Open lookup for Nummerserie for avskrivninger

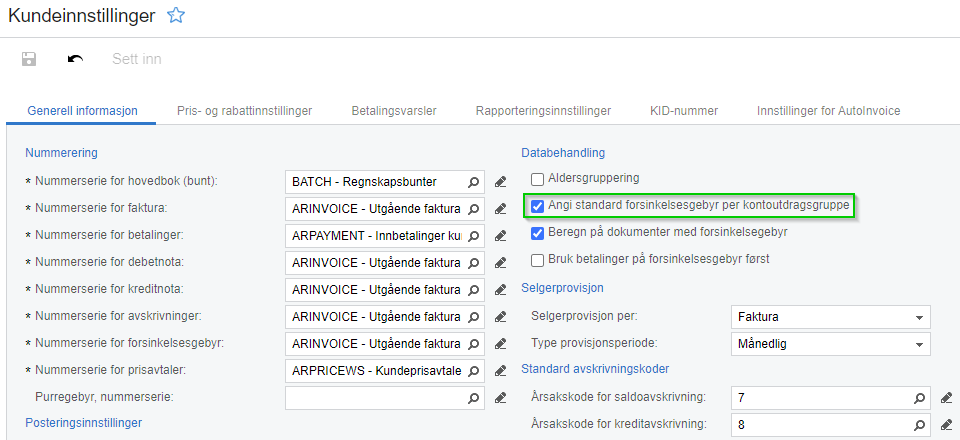coord(473,316)
